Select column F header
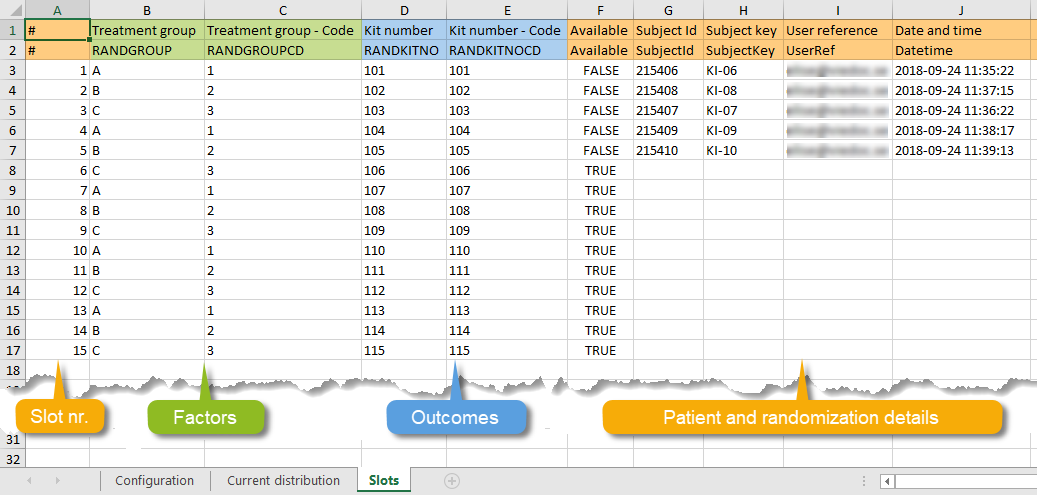The width and height of the screenshot is (1037, 495). 600,9
